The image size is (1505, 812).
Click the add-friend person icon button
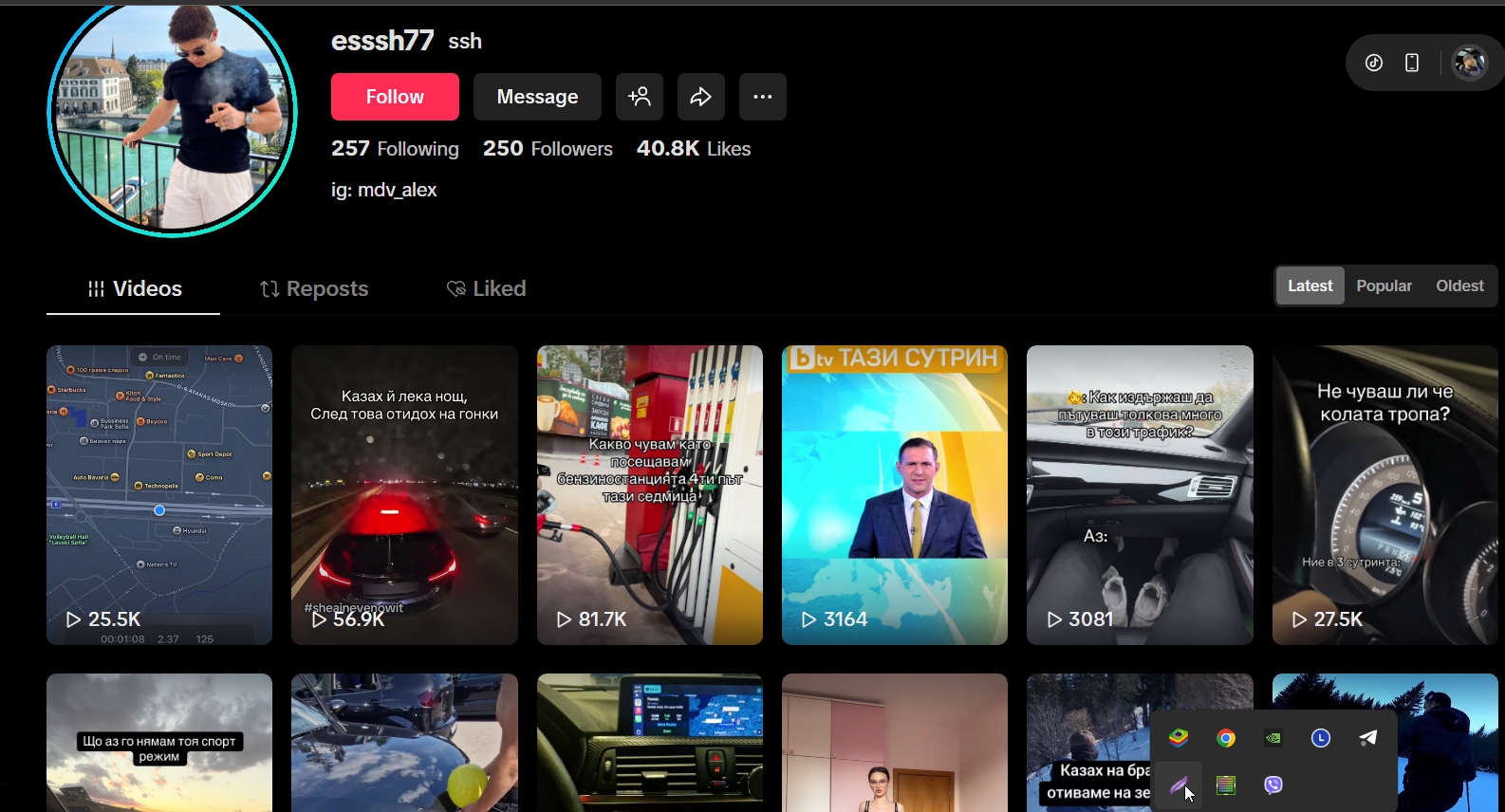coord(640,97)
